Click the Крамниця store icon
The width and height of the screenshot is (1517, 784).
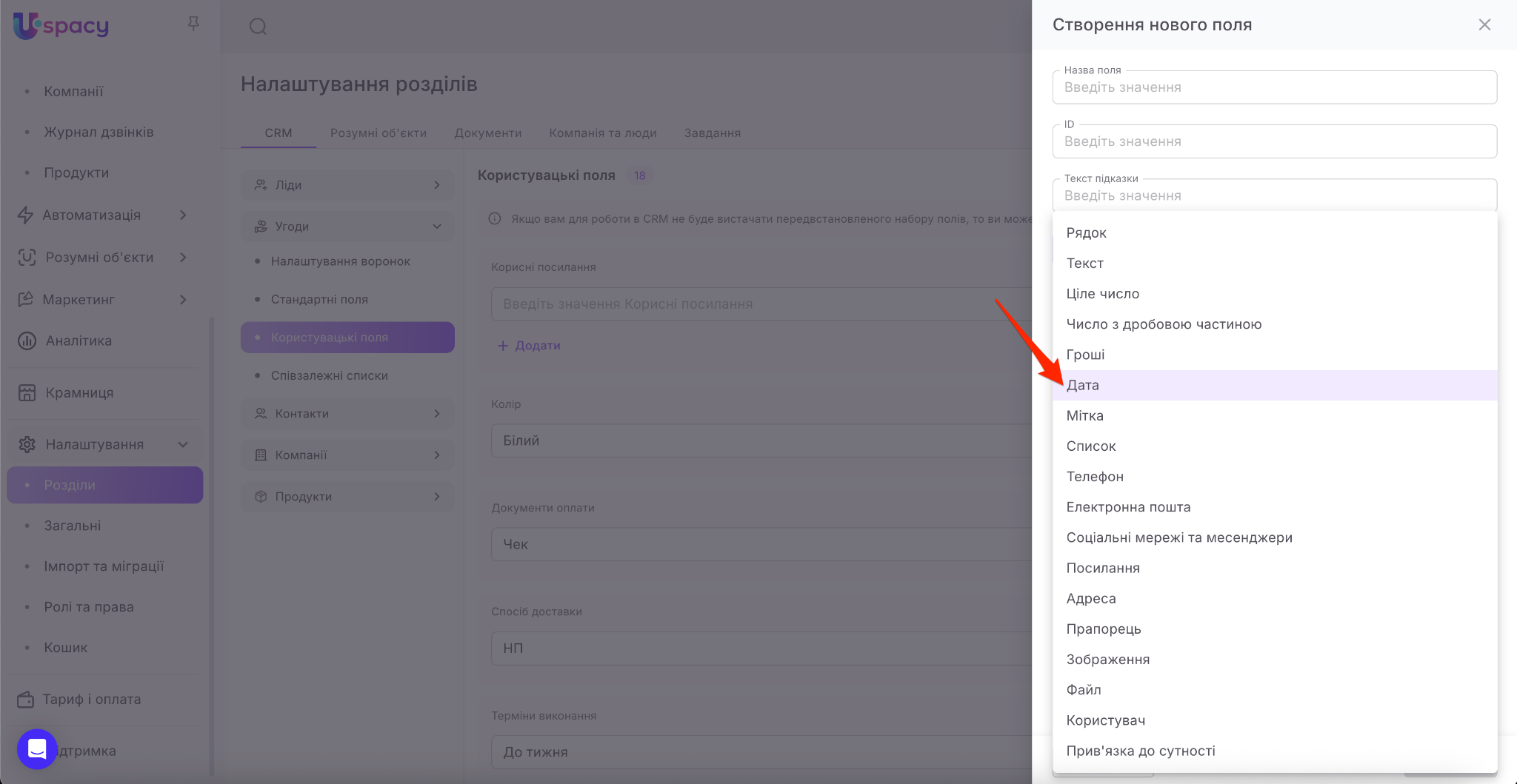27,393
